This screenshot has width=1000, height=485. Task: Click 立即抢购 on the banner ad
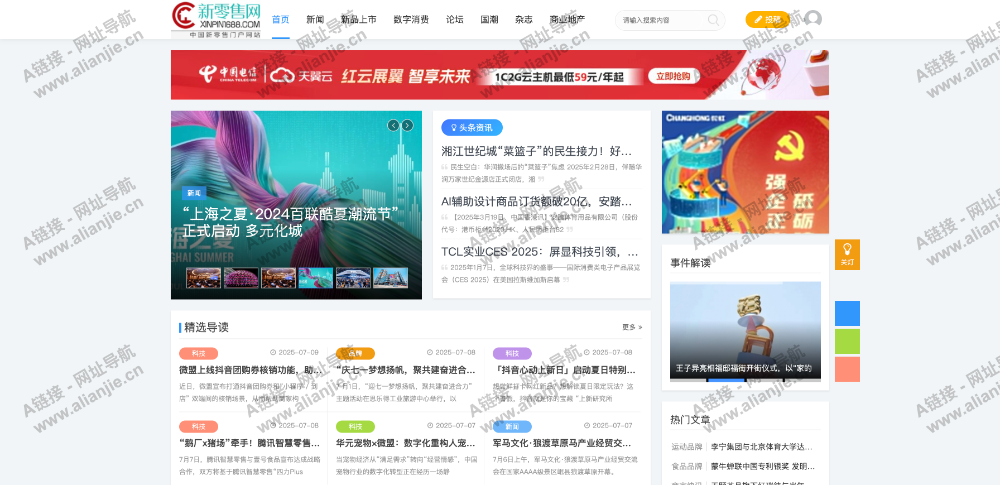675,76
